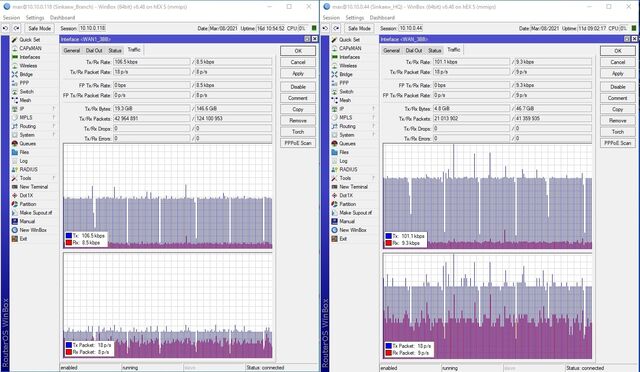
Task: Open CAPsMAN in left WinBox window
Action: 27,48
